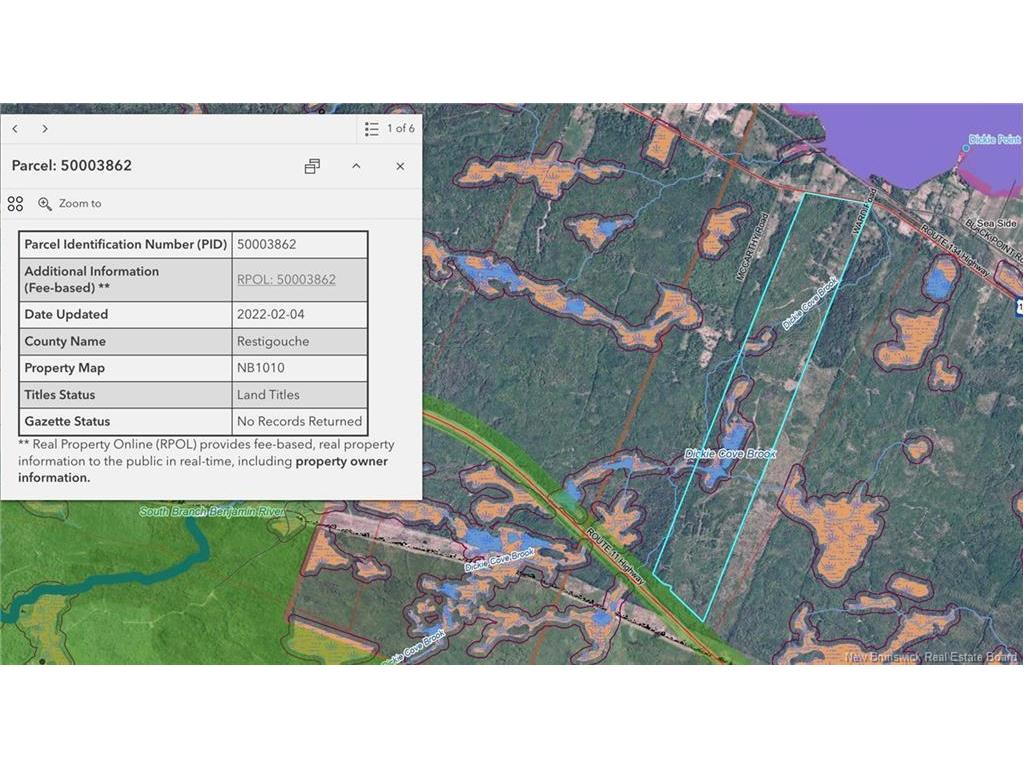Open the '1 of 6' feature list
This screenshot has height=768, width=1024.
(390, 129)
